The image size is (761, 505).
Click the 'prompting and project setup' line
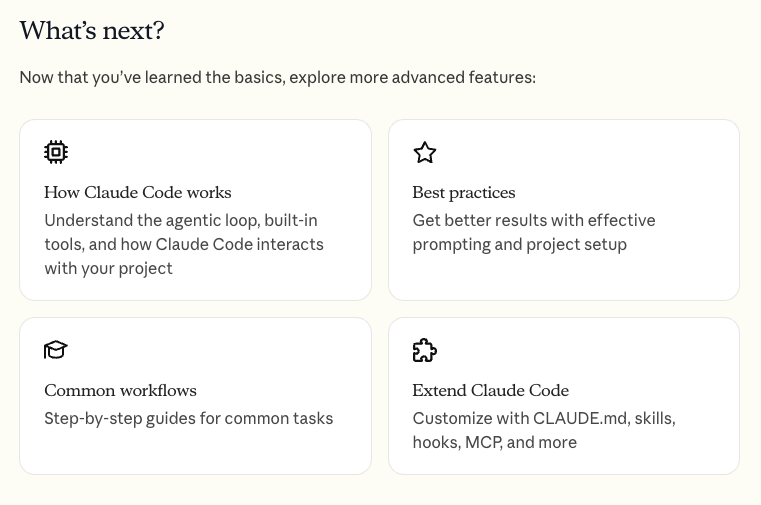pos(520,244)
